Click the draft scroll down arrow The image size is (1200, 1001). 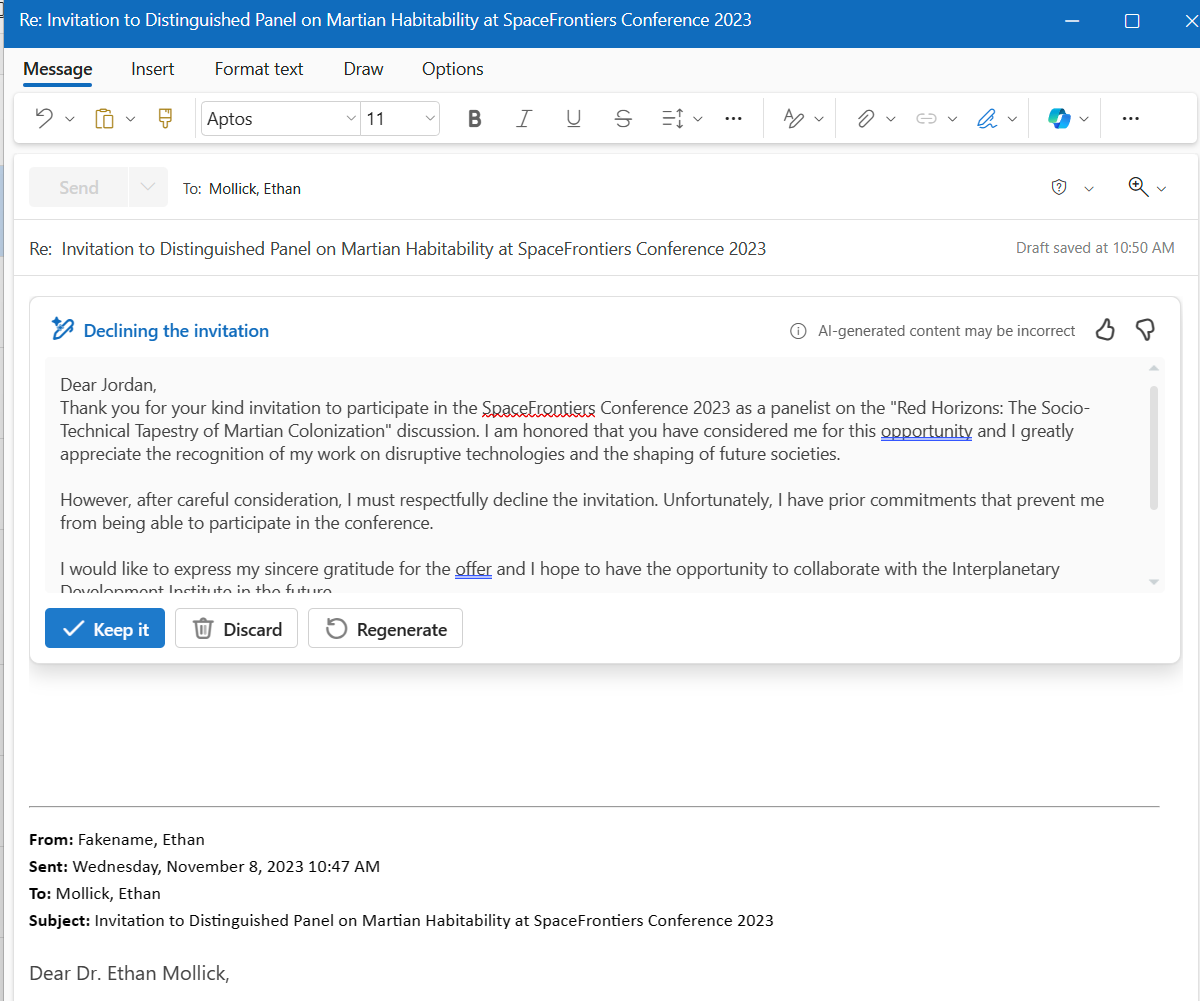pyautogui.click(x=1154, y=582)
